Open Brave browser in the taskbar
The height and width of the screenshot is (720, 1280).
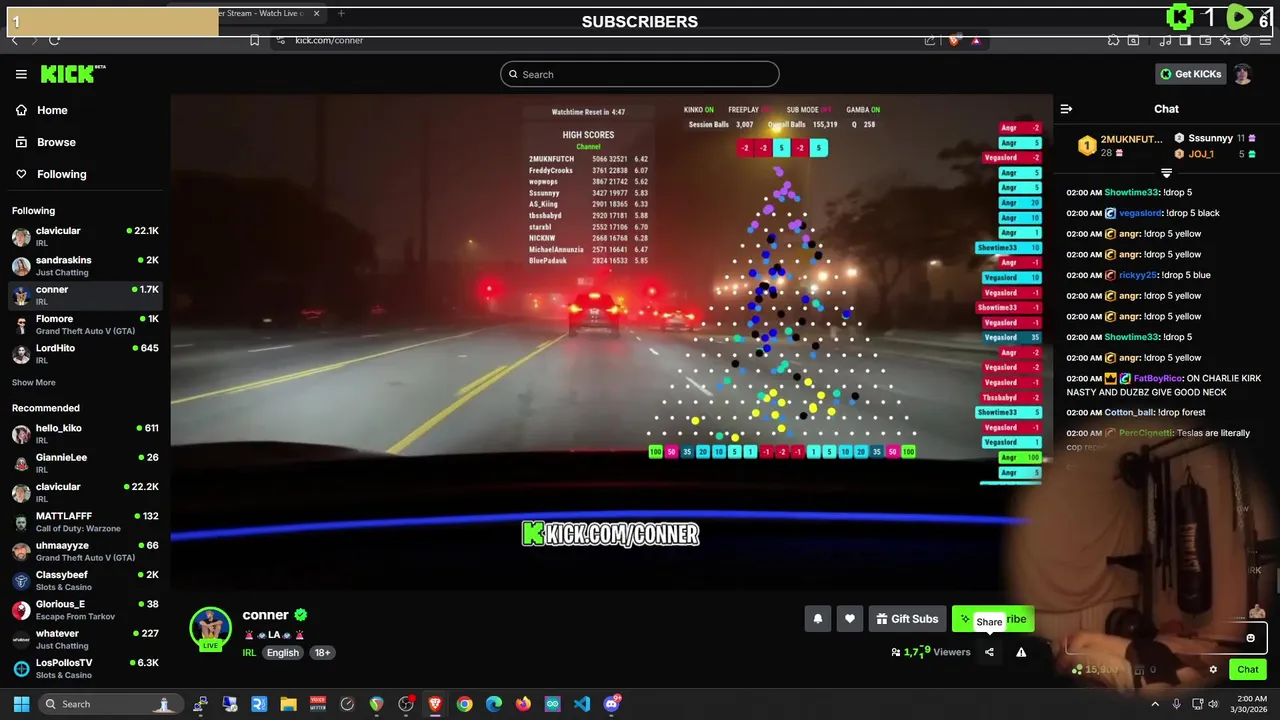click(435, 704)
